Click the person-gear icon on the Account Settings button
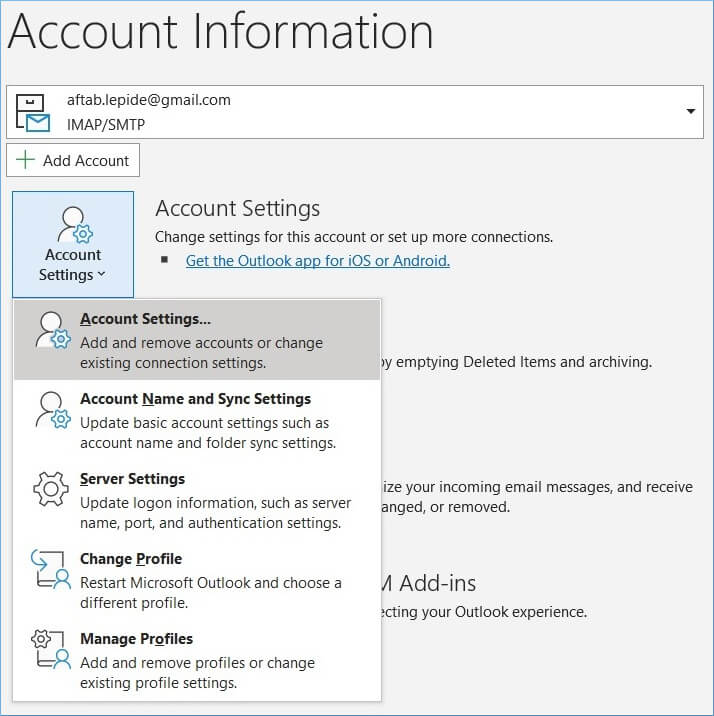The image size is (714, 716). (74, 225)
